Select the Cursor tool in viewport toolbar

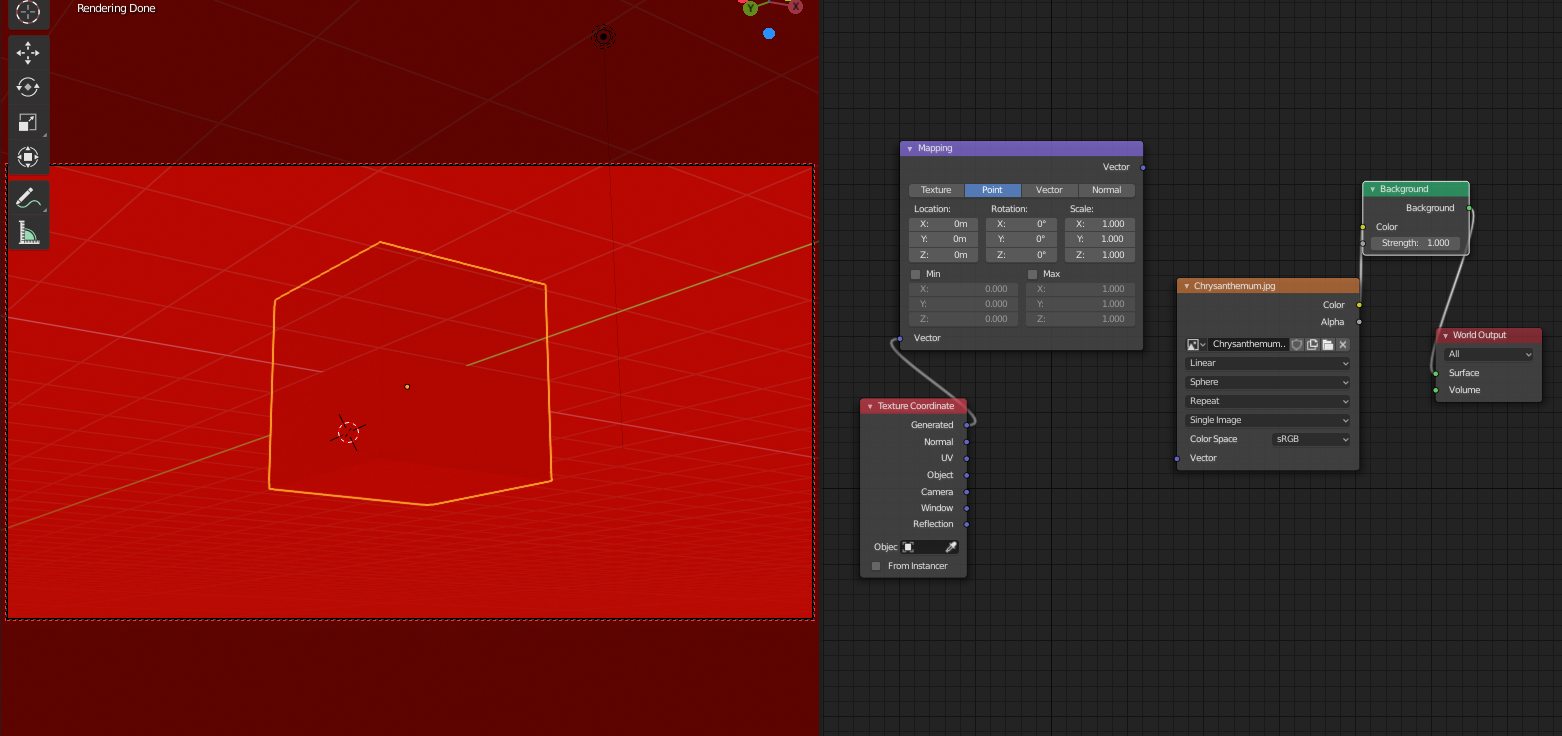pyautogui.click(x=29, y=13)
